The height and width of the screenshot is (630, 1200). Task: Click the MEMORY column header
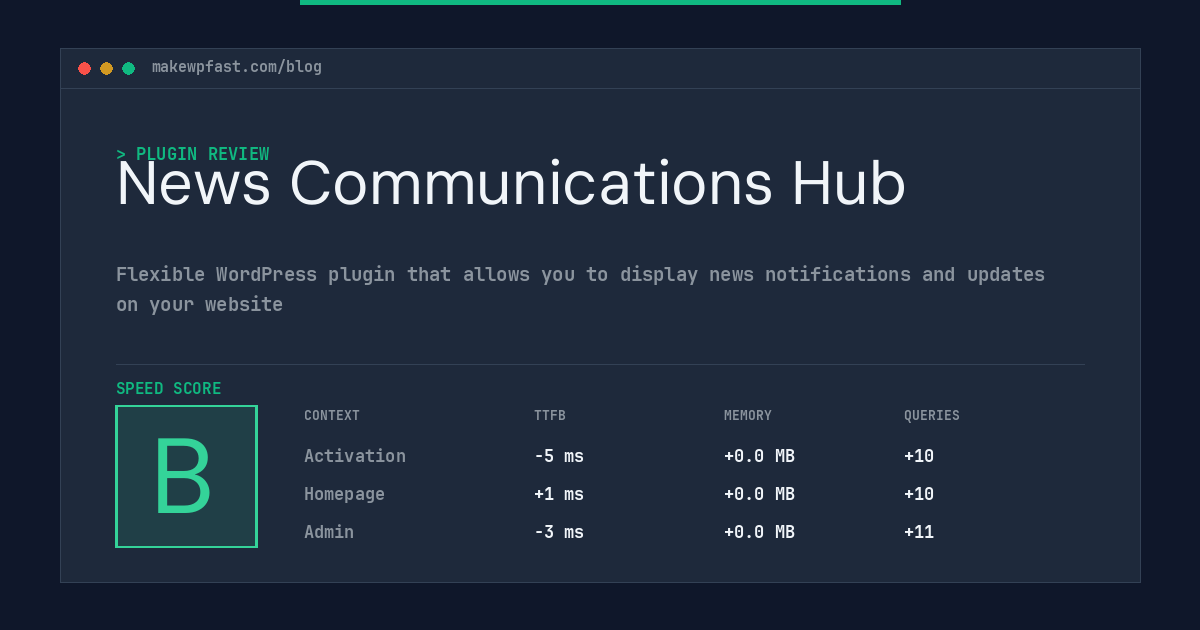click(748, 416)
